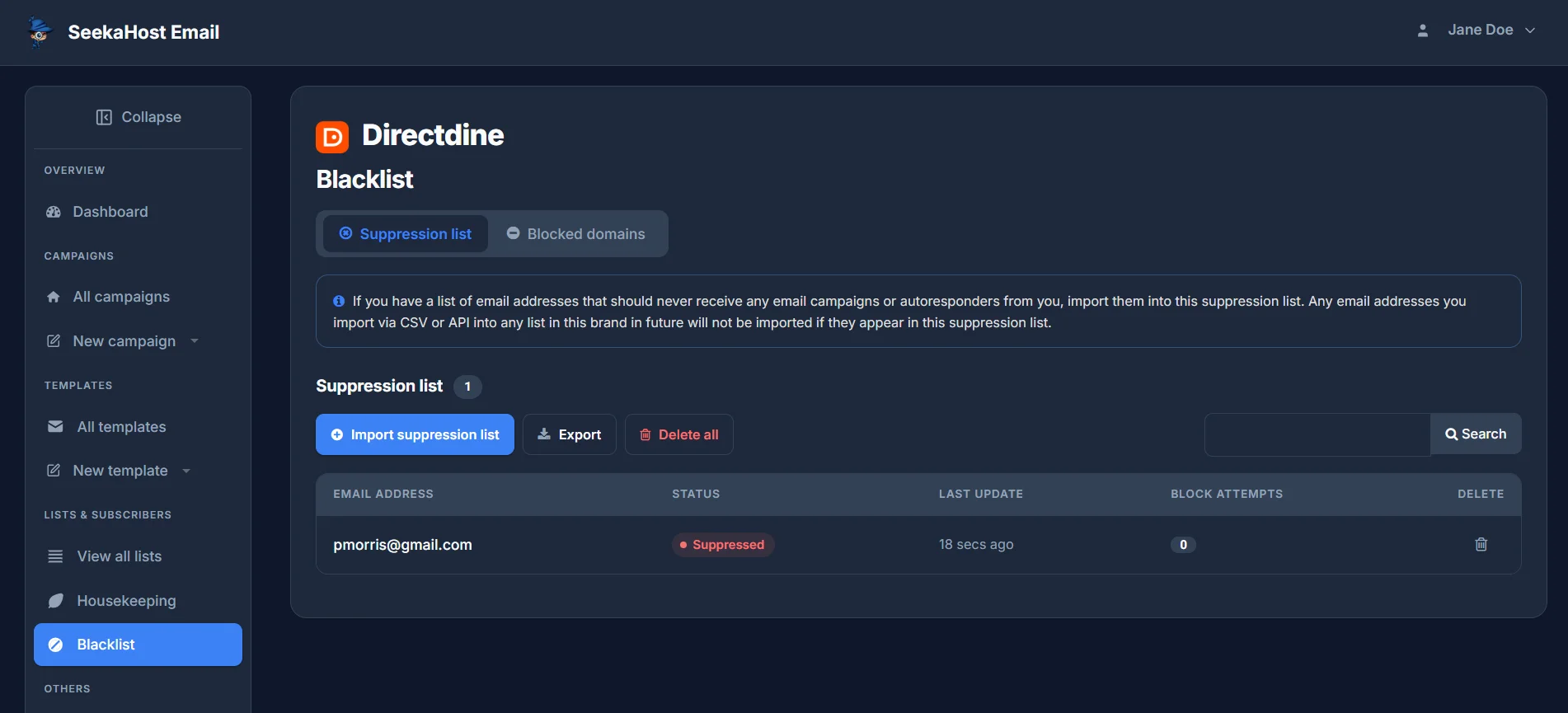This screenshot has width=1568, height=713.
Task: Click the Suppressed status badge
Action: click(x=723, y=545)
